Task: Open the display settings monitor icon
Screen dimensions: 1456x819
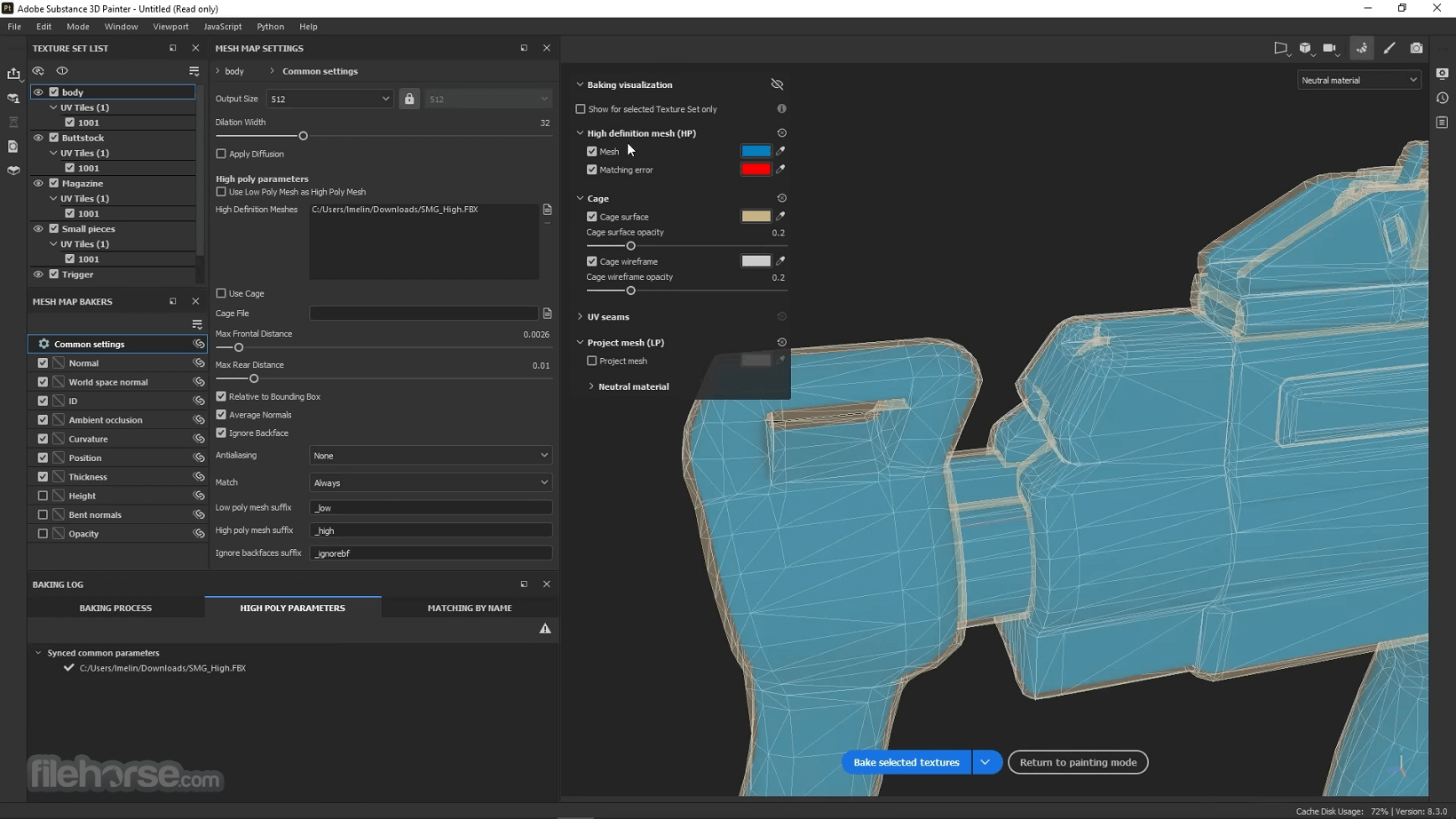Action: 1442,74
